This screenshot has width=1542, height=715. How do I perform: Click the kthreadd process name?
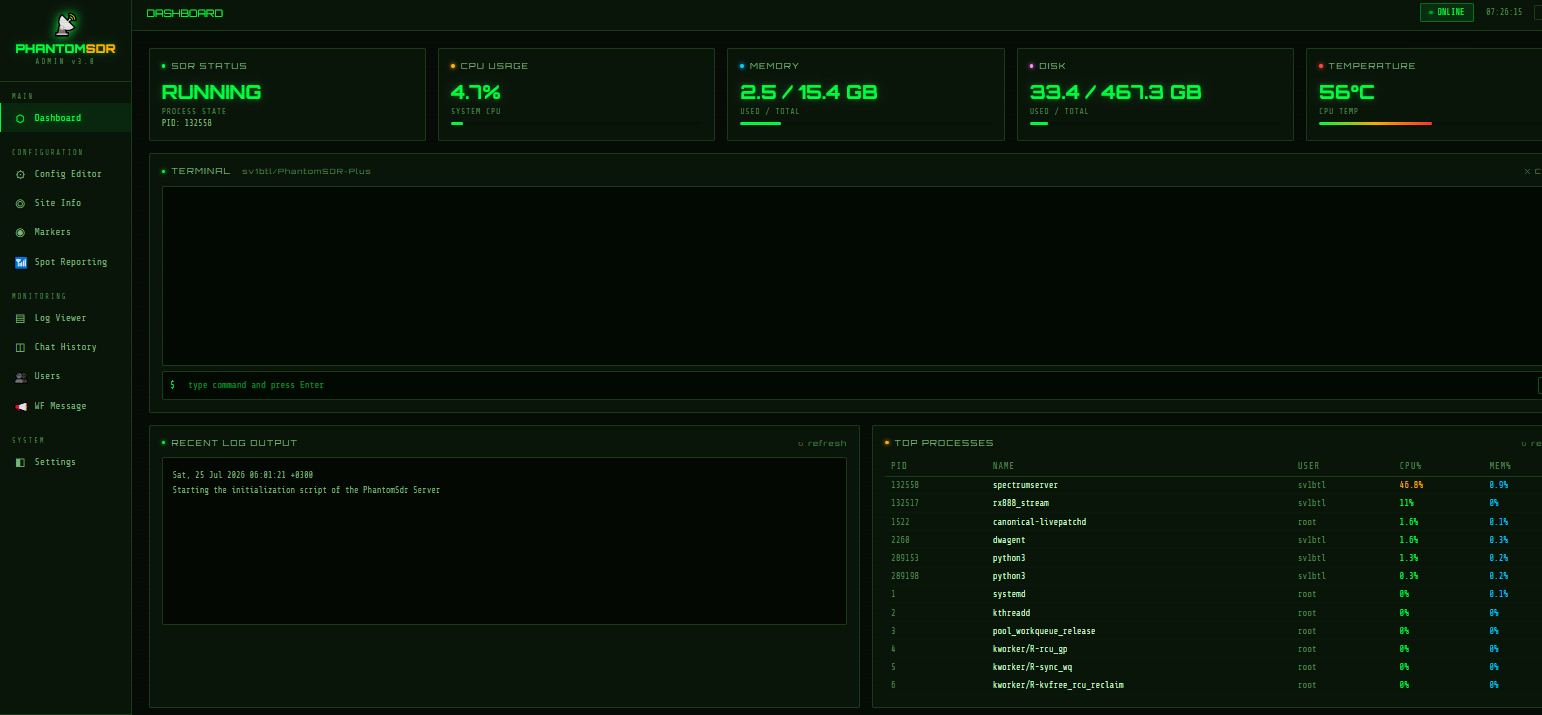click(1011, 613)
